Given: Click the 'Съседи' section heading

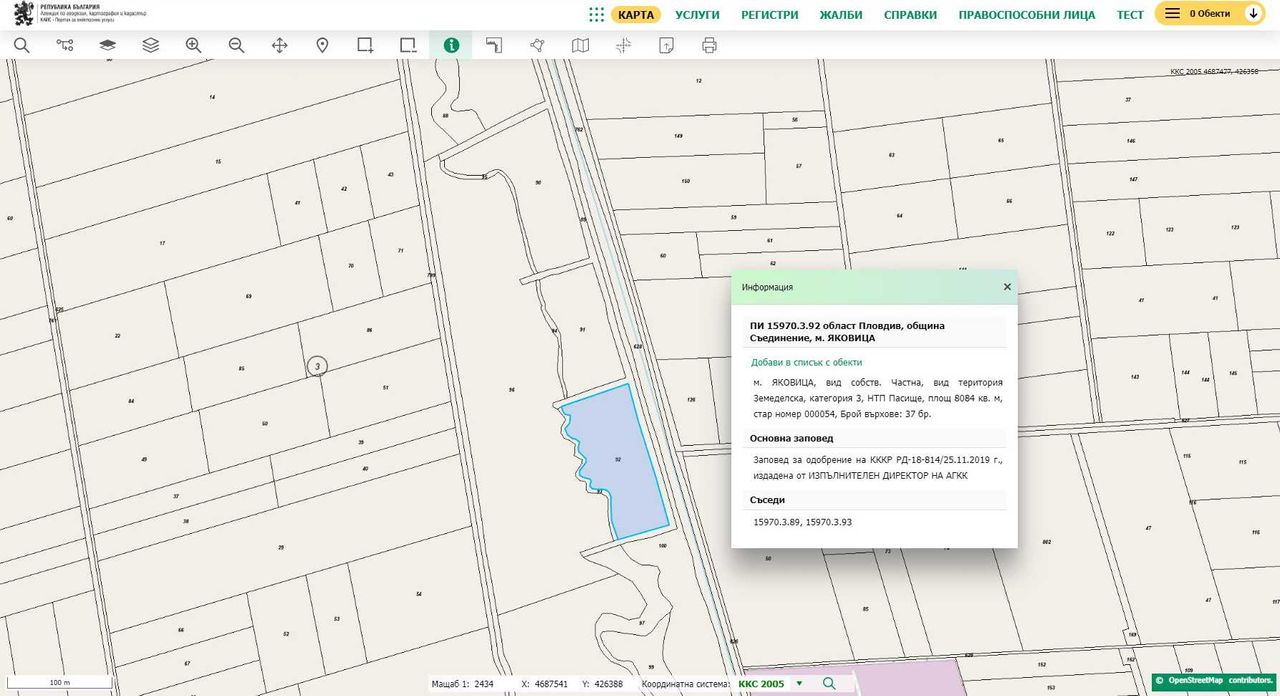Looking at the screenshot, I should pos(768,500).
